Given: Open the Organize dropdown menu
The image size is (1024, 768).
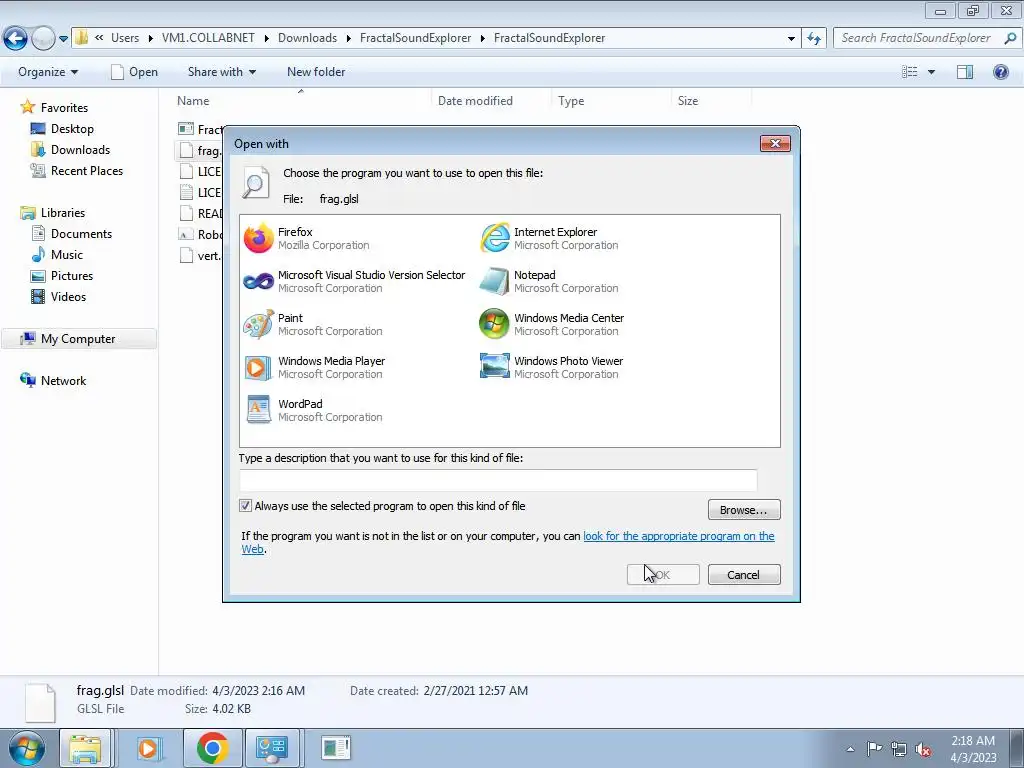Looking at the screenshot, I should point(48,72).
